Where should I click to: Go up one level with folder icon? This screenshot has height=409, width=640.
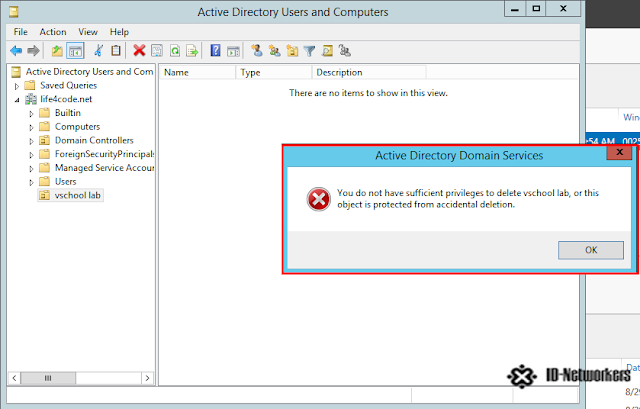pos(57,51)
